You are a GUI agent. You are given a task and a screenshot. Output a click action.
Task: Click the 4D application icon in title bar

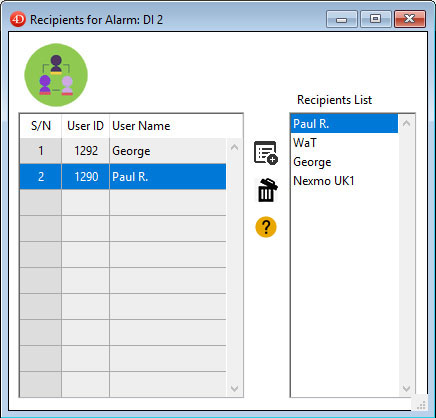(18, 19)
